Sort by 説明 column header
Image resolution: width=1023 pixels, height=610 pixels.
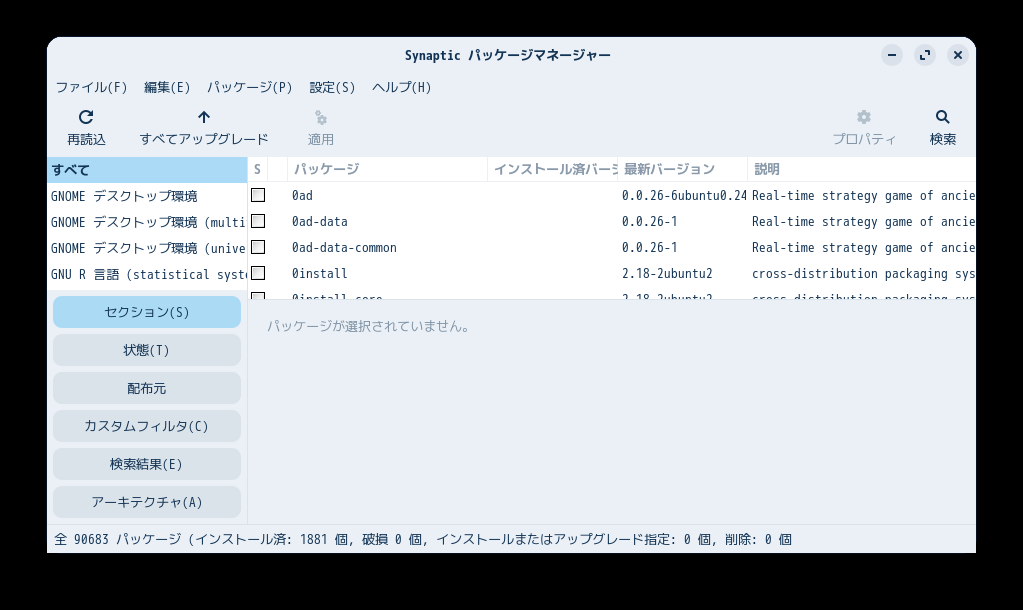[861, 169]
